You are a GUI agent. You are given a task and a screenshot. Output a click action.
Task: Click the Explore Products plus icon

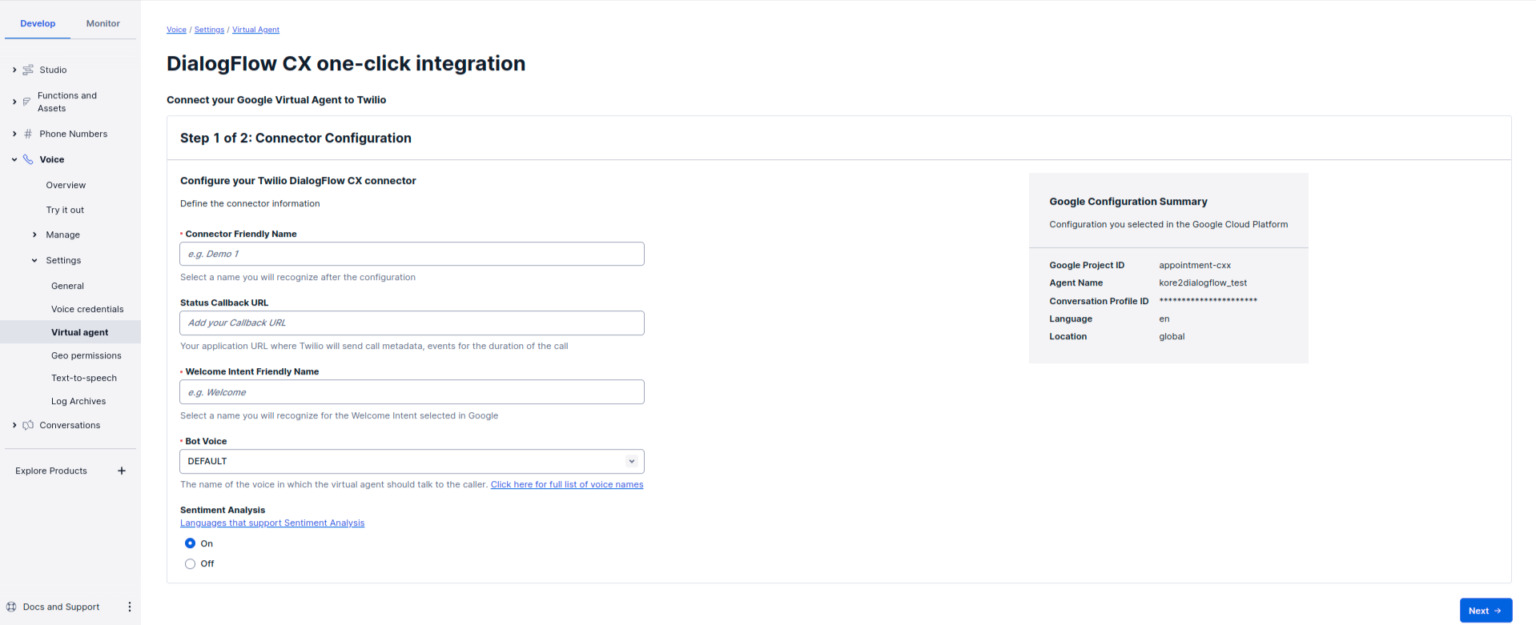click(x=121, y=470)
